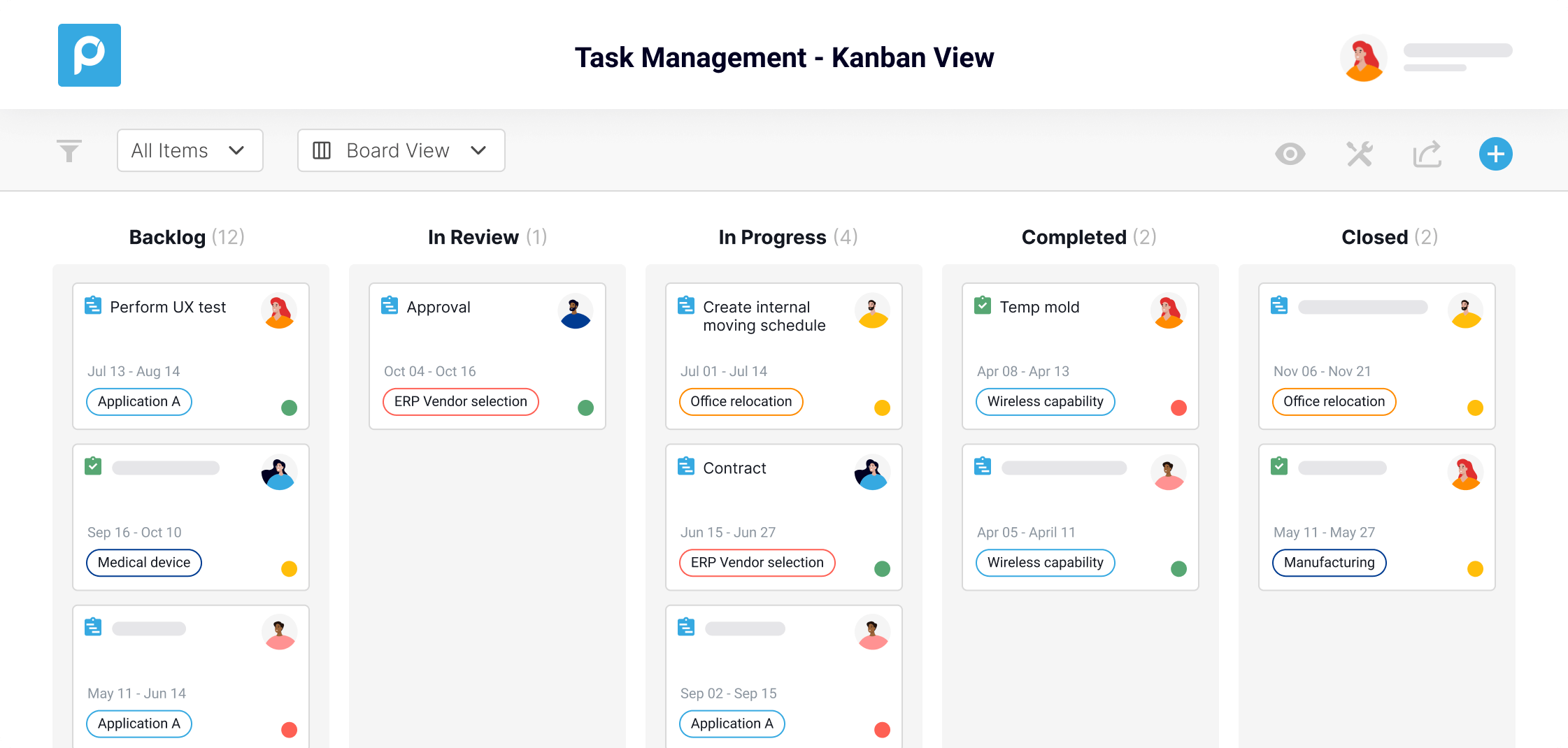Click assignee avatar on Medical device card
The width and height of the screenshot is (1568, 748).
pyautogui.click(x=279, y=472)
